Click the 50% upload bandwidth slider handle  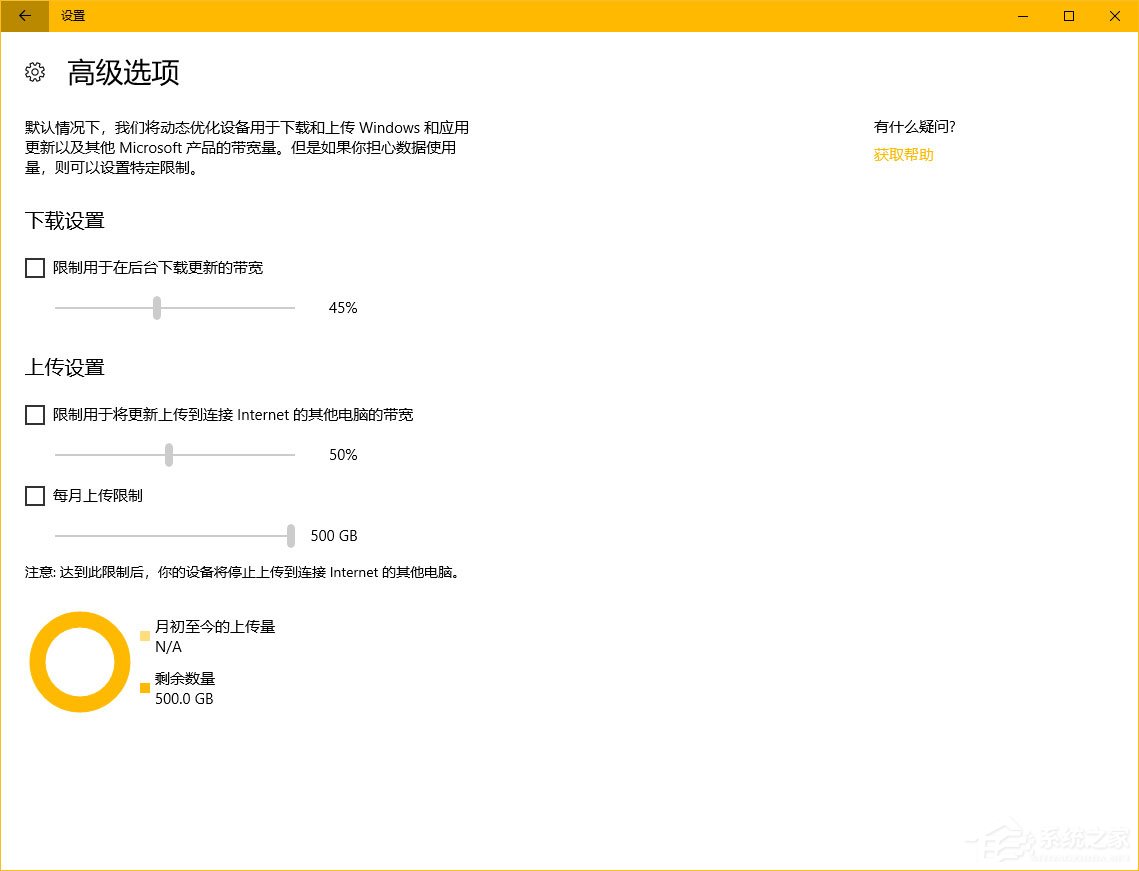point(167,454)
